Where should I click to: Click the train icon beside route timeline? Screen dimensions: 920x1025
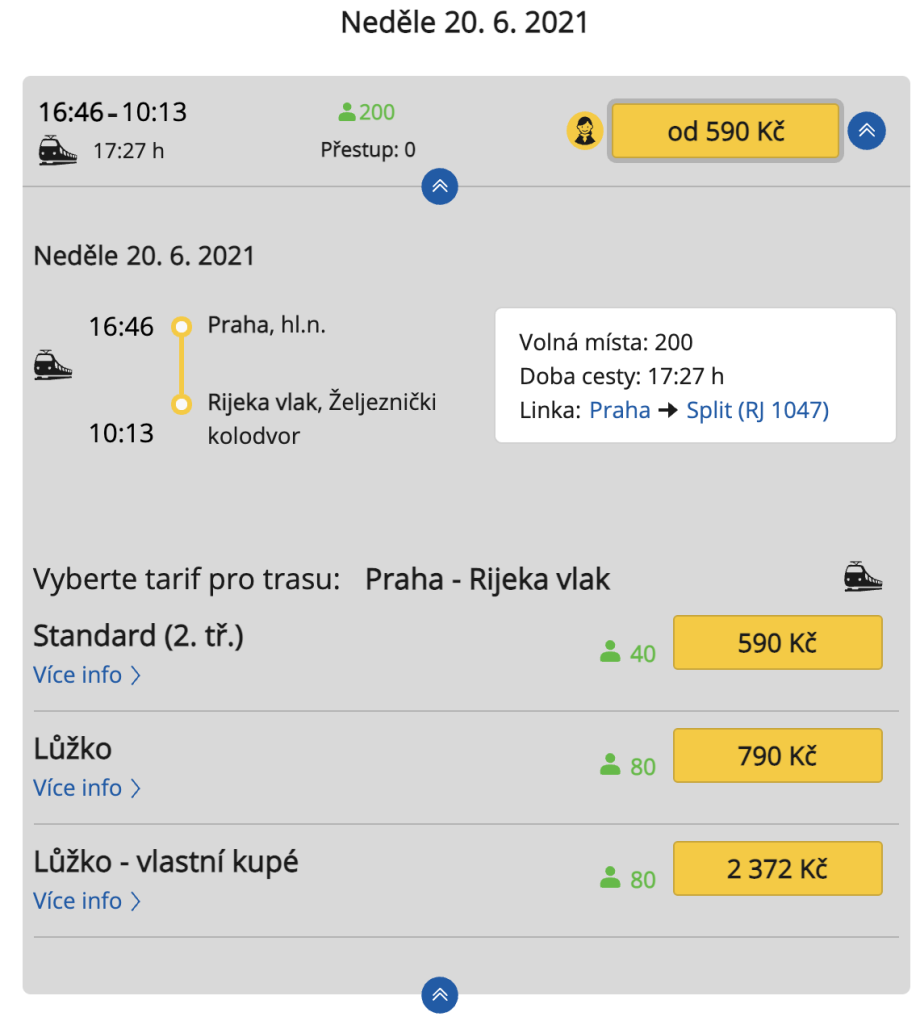(53, 365)
